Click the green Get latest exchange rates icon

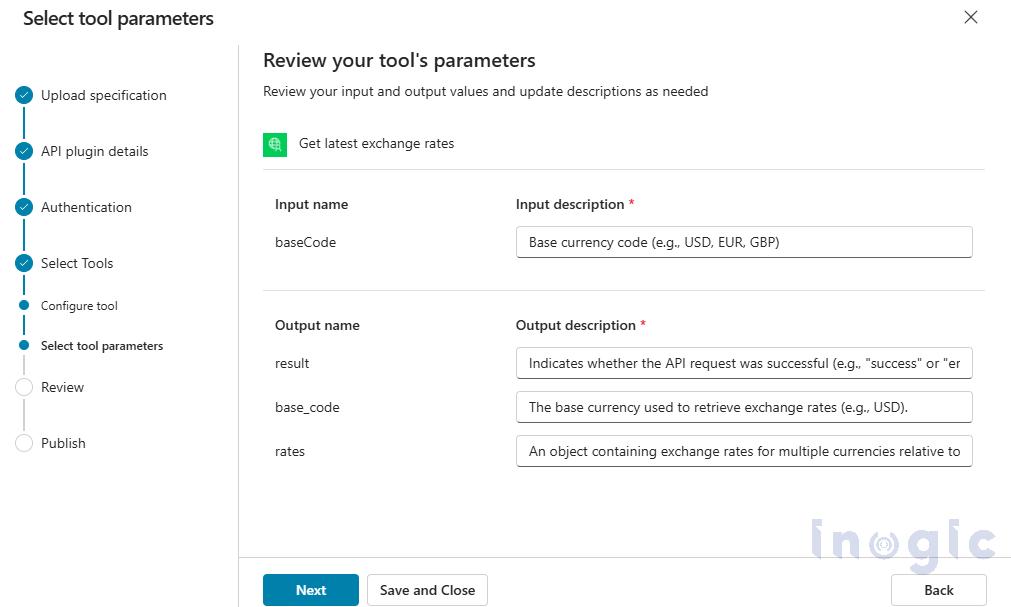(275, 144)
